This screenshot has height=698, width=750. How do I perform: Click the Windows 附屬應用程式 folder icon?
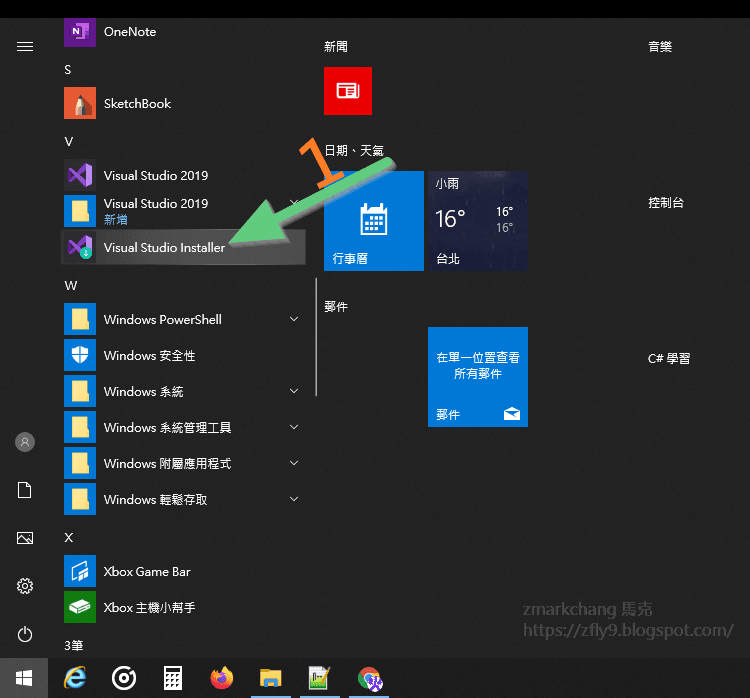(80, 463)
